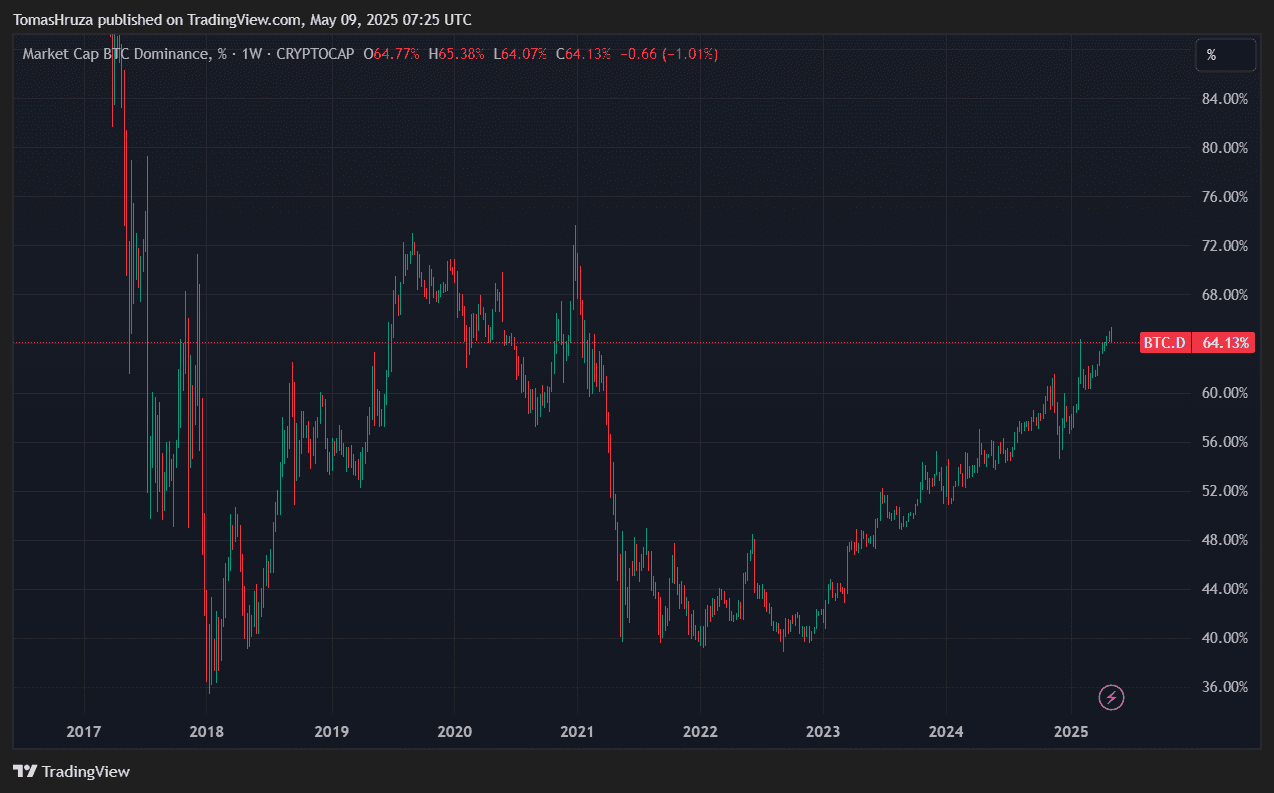Click the 36.00% label on the price axis
Image resolution: width=1274 pixels, height=793 pixels.
pyautogui.click(x=1225, y=687)
